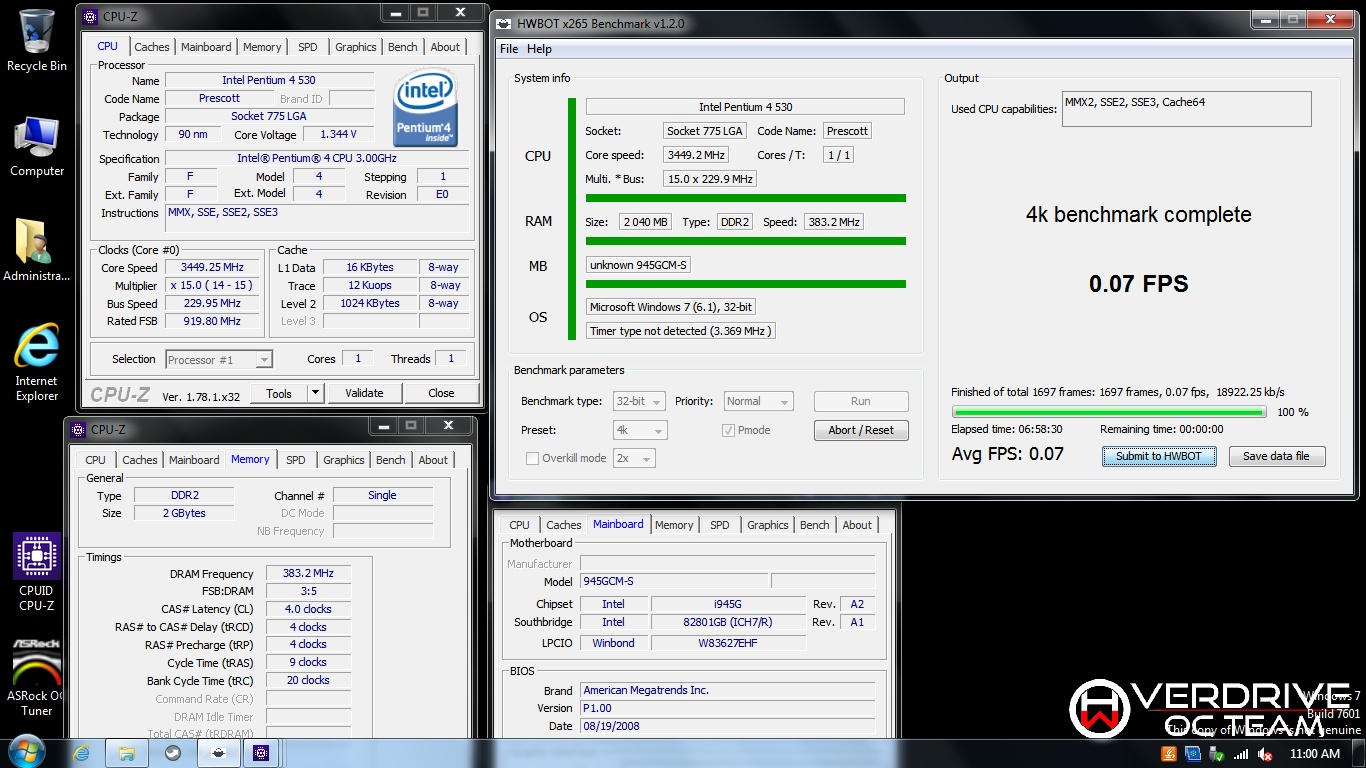Open the ASRock OC Tuner shortcut
This screenshot has width=1366, height=768.
coord(36,678)
